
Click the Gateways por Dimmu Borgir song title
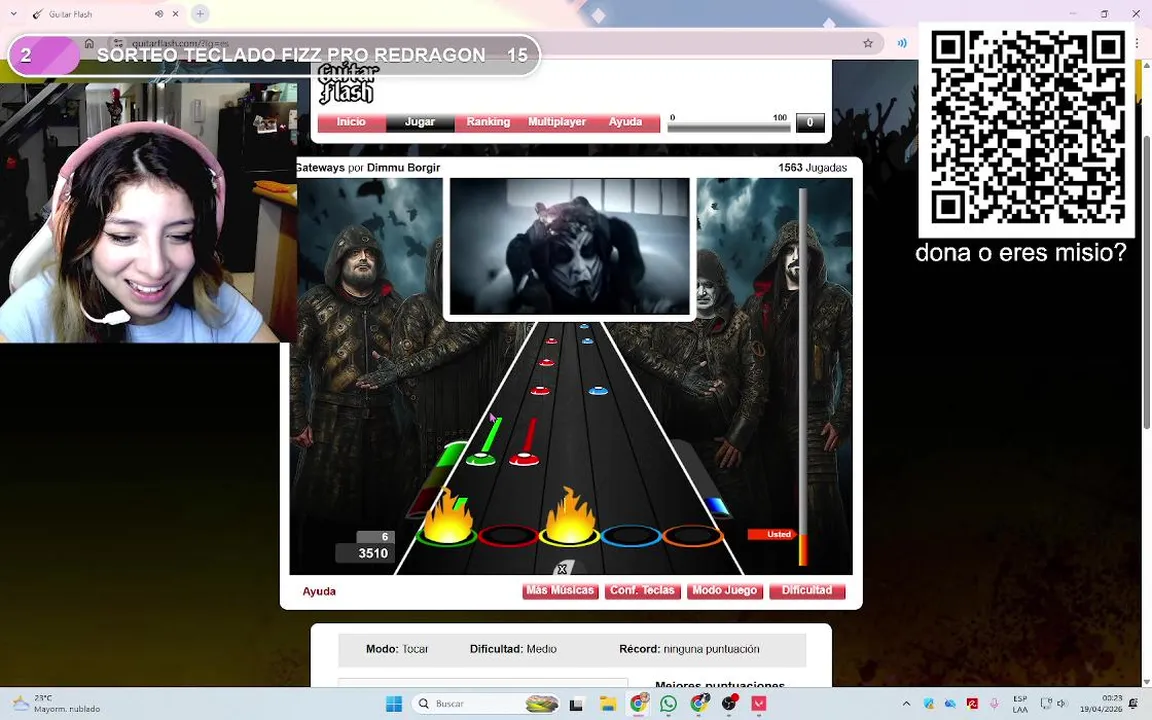[367, 168]
